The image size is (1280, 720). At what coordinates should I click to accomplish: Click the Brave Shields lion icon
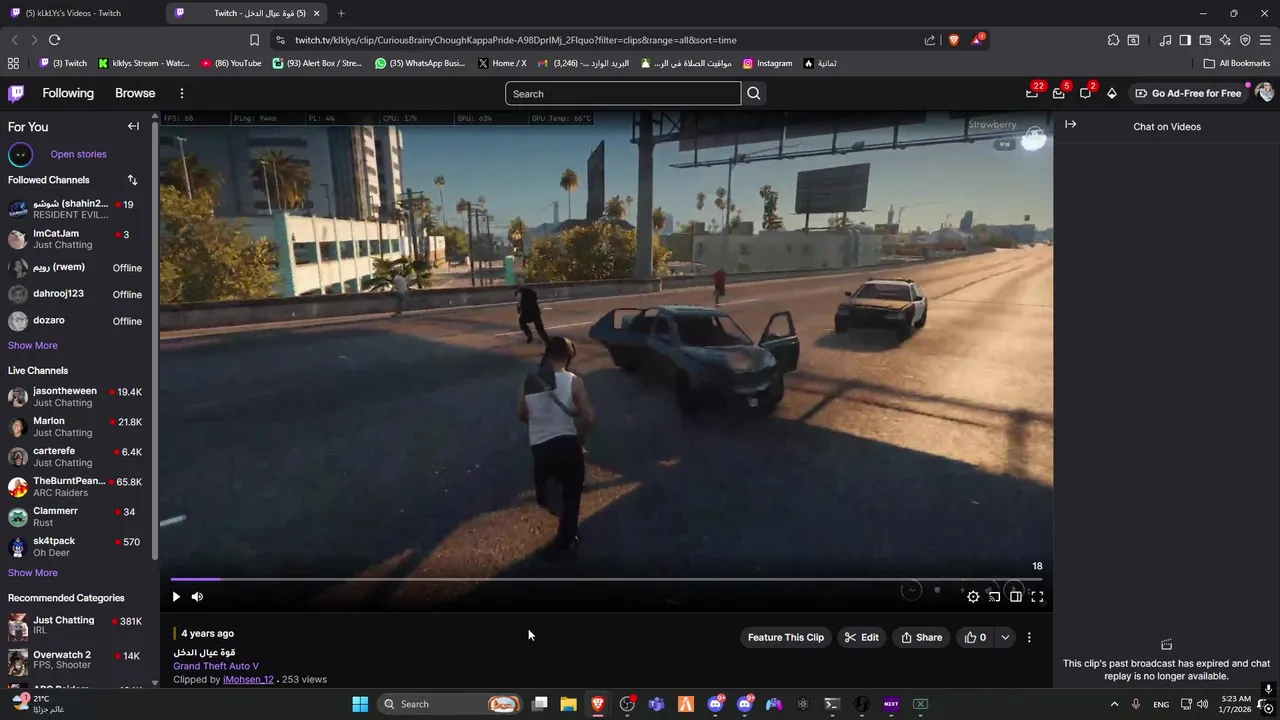[953, 40]
